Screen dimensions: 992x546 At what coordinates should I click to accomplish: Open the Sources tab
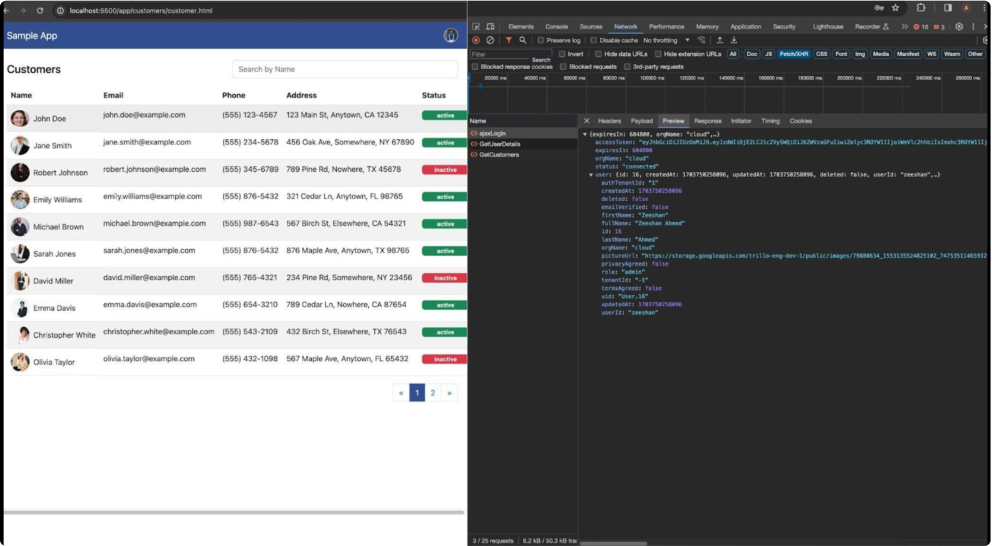point(591,27)
